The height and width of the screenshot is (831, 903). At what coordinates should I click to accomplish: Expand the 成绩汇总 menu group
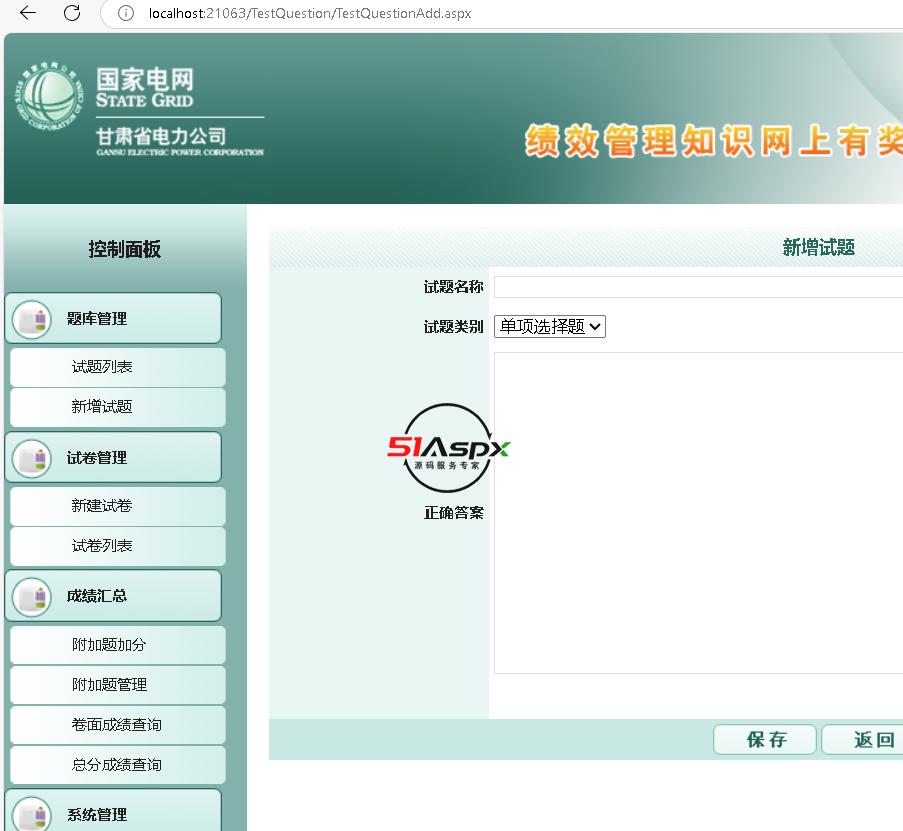(113, 596)
